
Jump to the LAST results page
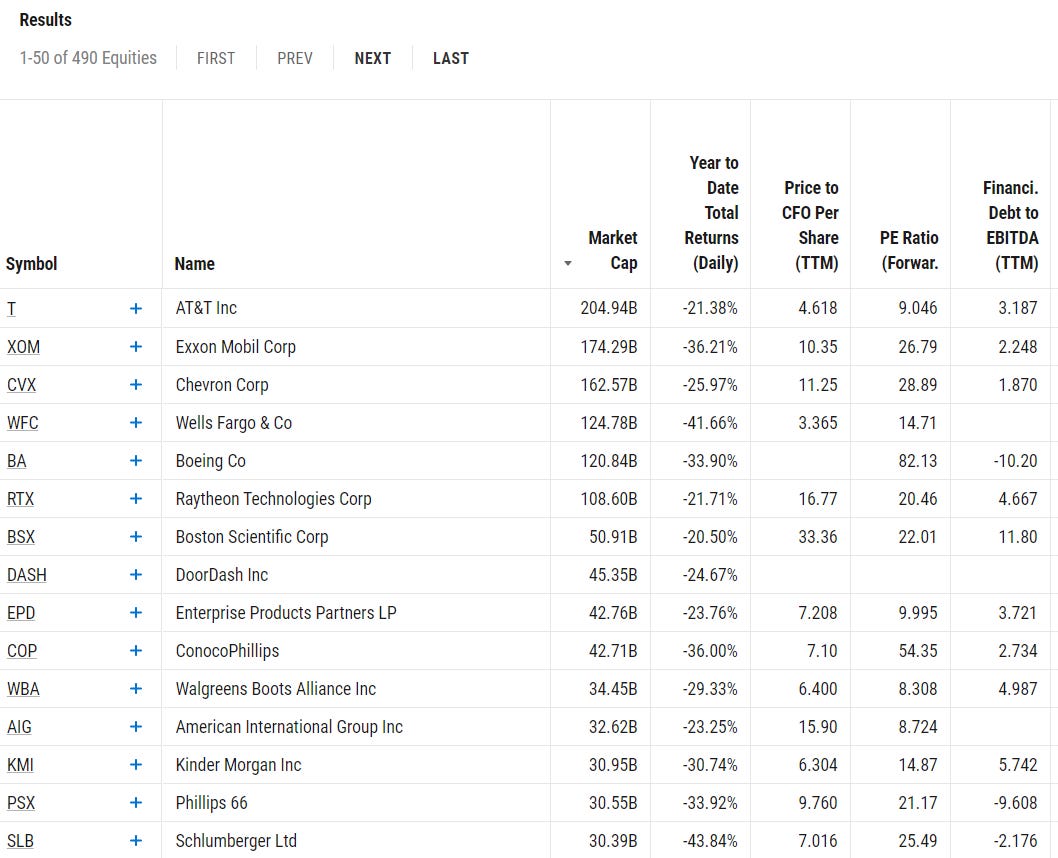[x=451, y=58]
